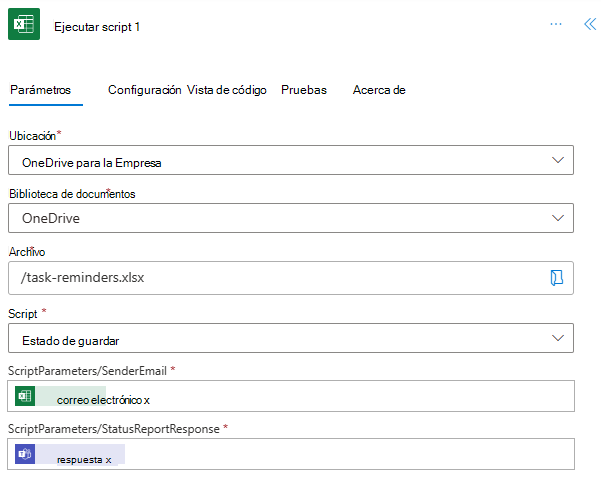
Task: Open the Acerca de tab
Action: [x=378, y=90]
